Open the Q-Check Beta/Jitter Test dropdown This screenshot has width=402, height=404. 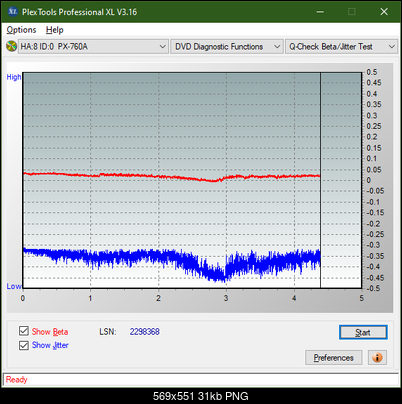341,47
